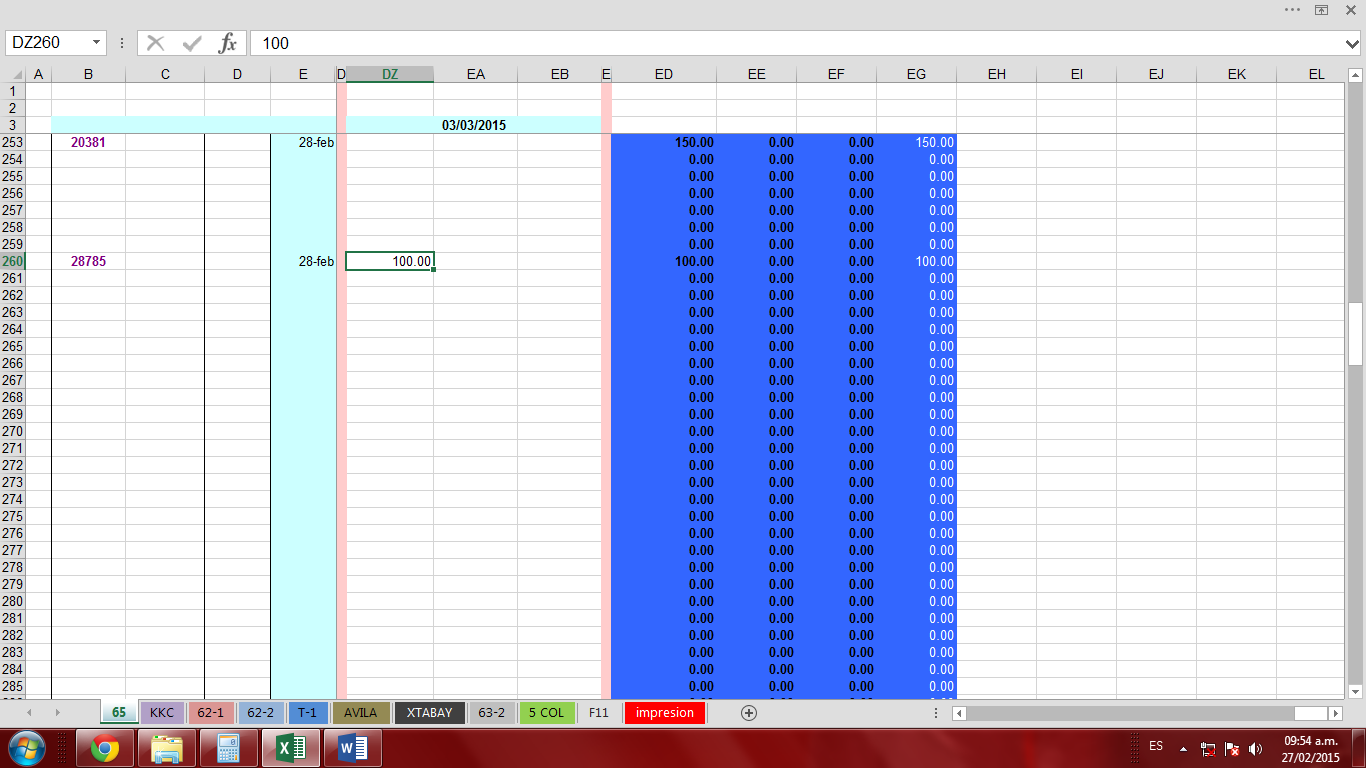Select row 253 header
The image size is (1366, 768).
[x=12, y=142]
